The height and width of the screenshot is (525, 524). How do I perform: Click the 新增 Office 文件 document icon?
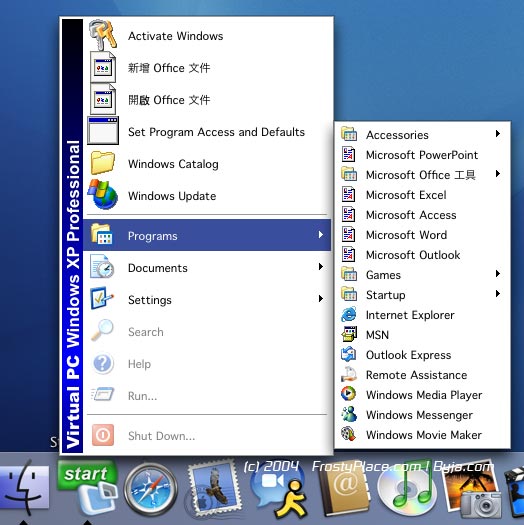point(103,67)
